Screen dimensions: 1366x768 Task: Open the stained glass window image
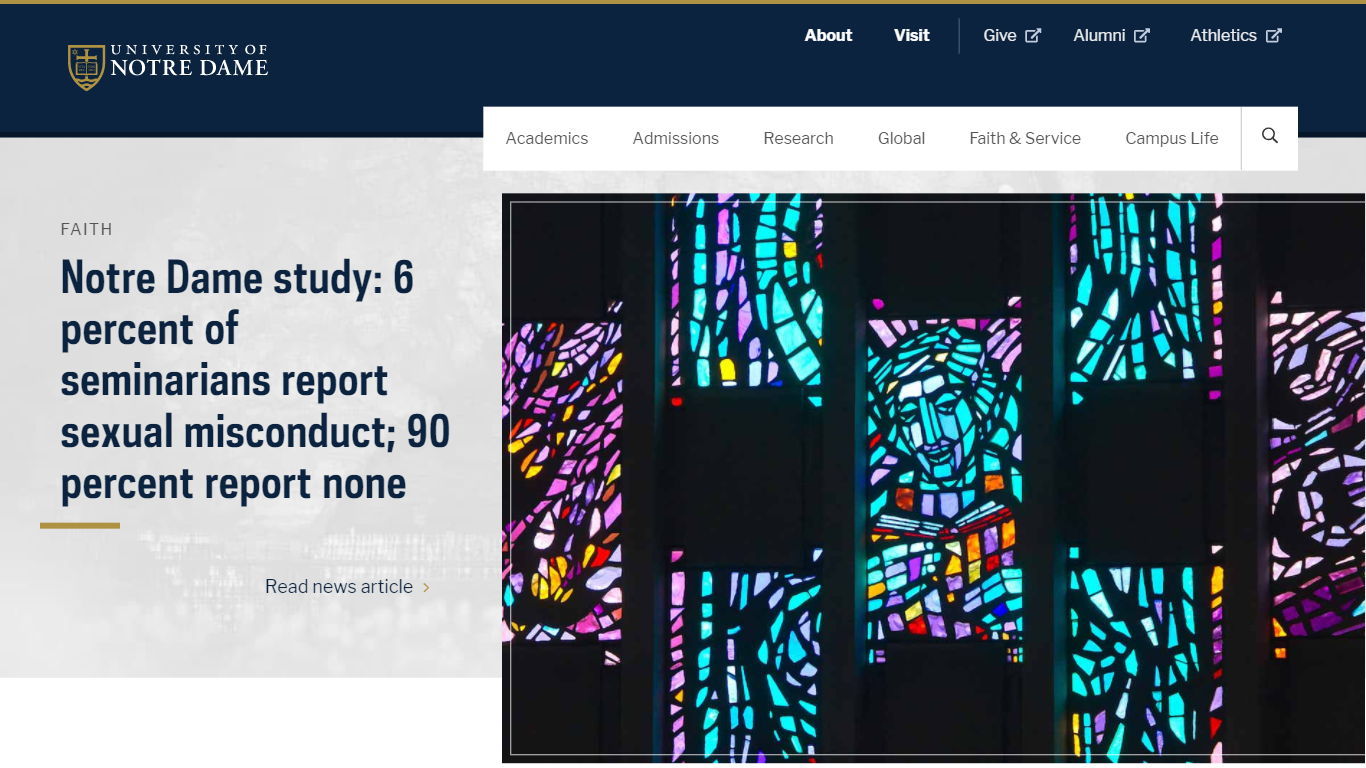(933, 478)
